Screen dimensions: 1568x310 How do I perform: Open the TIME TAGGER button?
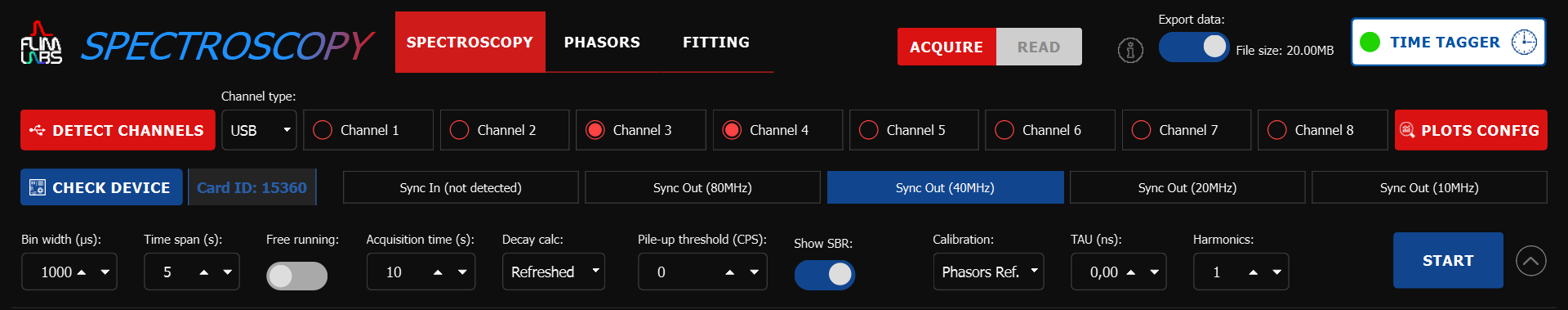pos(1448,42)
